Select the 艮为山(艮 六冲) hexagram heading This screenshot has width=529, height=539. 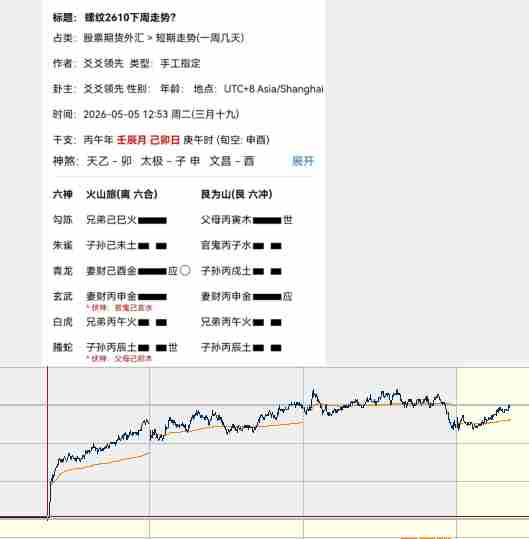(x=236, y=194)
